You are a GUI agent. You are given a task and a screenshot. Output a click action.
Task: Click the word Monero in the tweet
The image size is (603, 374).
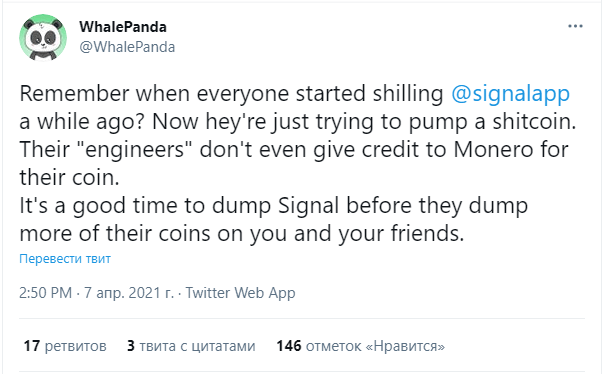[x=493, y=149]
